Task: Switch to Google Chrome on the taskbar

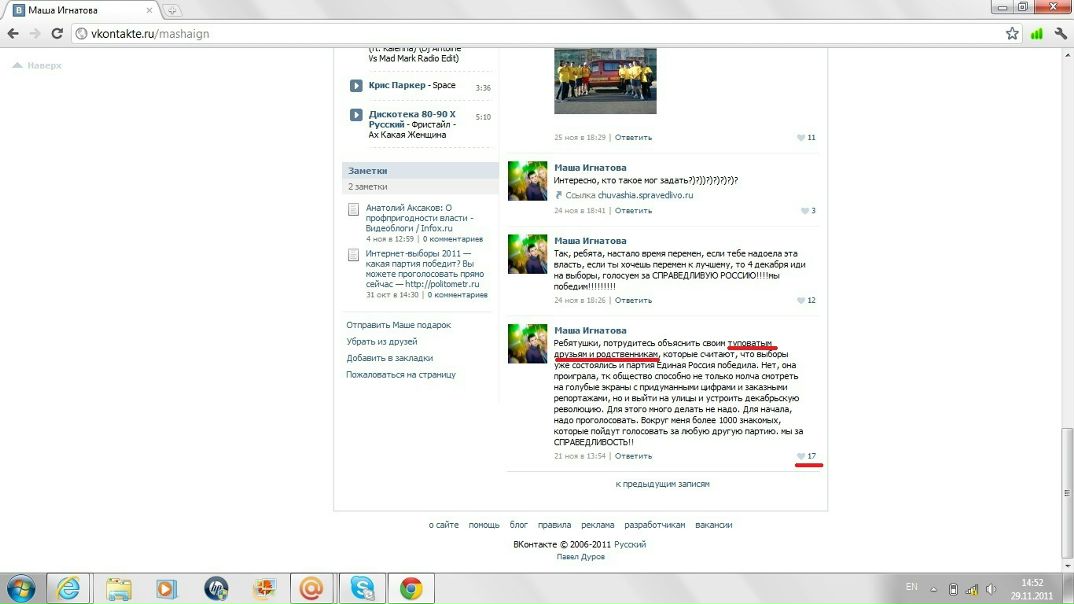Action: click(411, 588)
